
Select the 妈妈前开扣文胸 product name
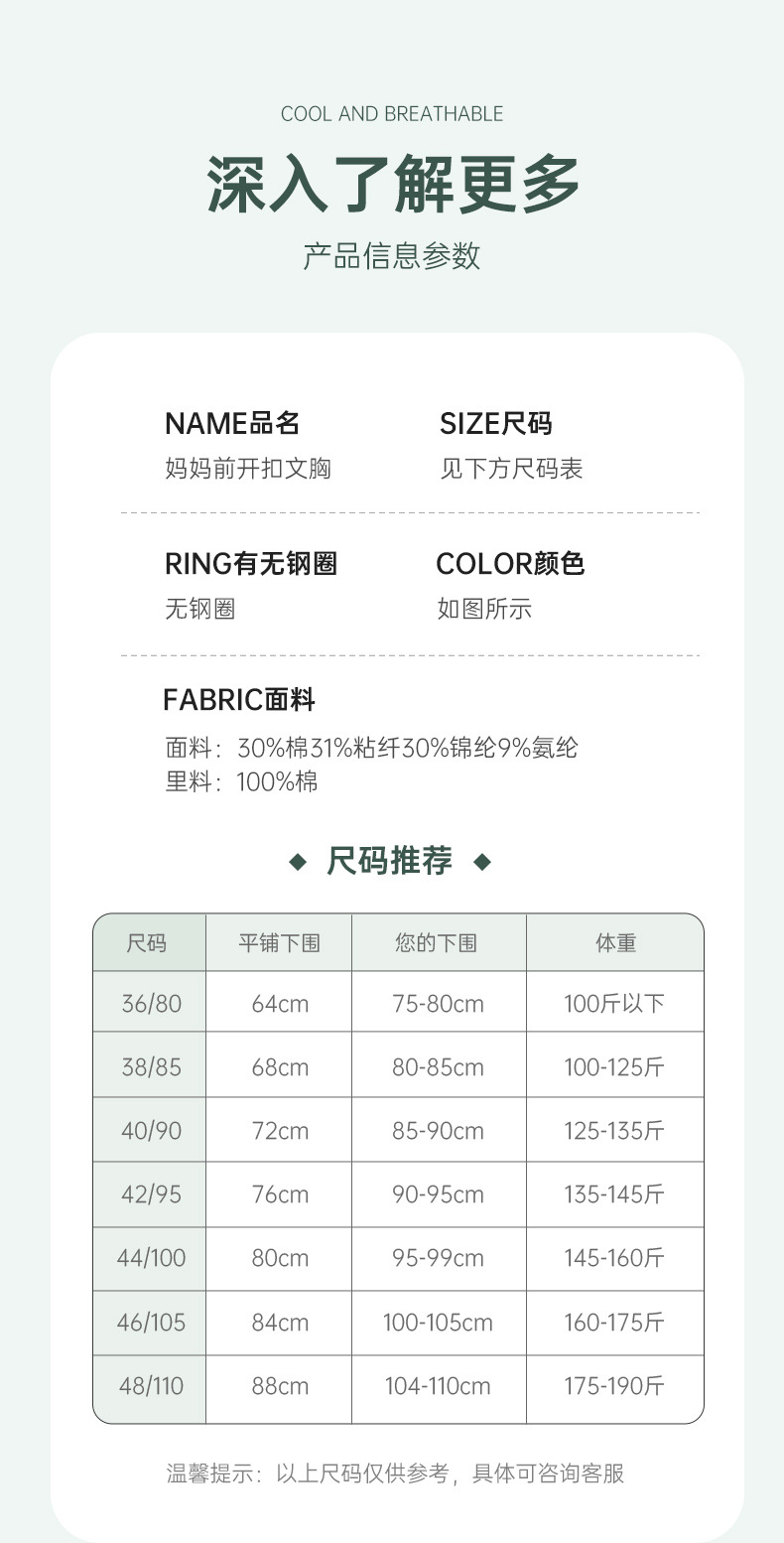click(x=248, y=469)
